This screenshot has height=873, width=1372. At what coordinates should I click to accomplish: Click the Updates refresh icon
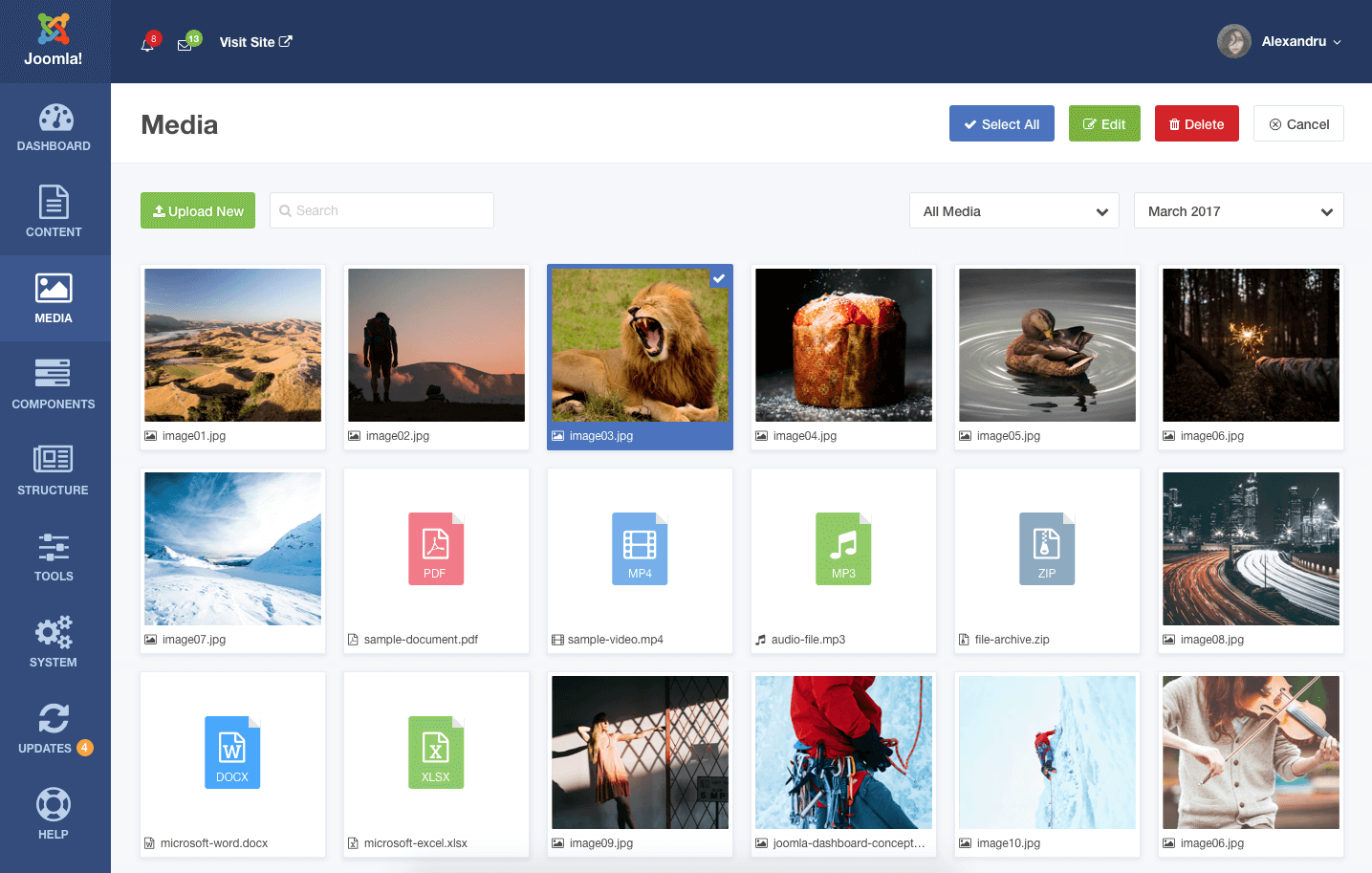(54, 719)
